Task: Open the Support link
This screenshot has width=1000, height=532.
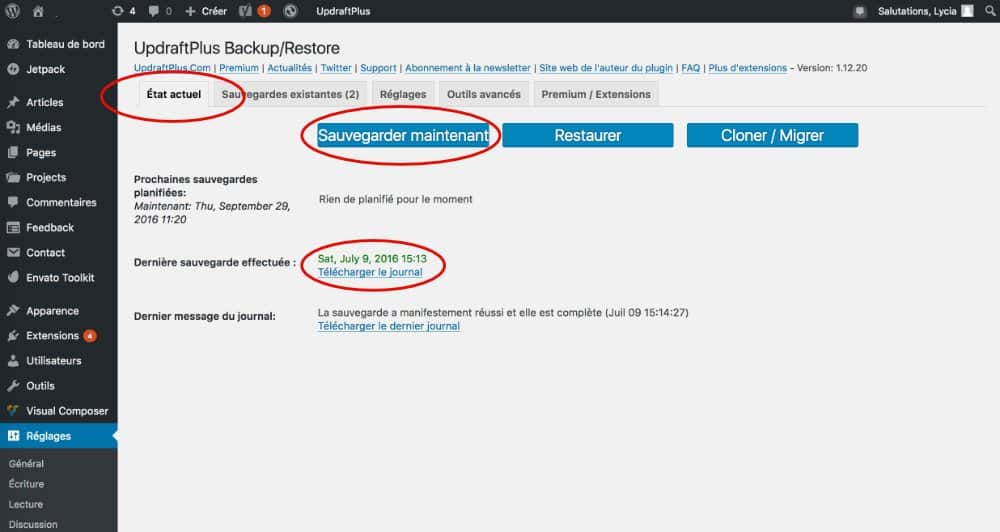Action: coord(378,68)
